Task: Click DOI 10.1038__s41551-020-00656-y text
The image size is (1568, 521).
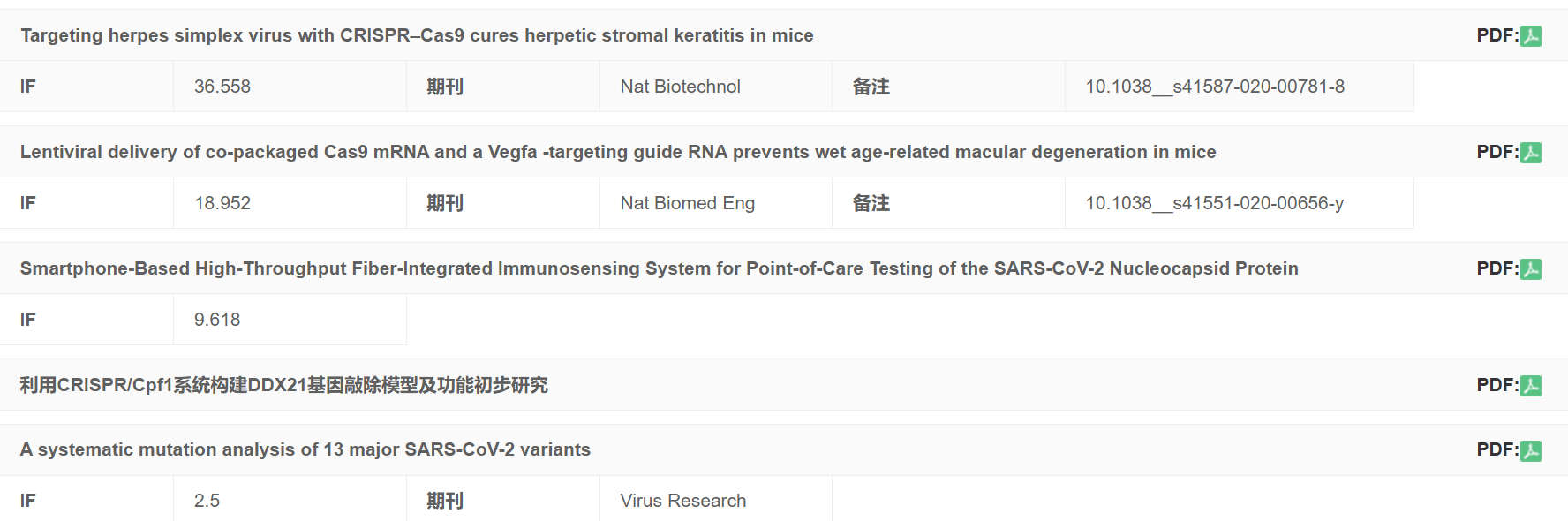Action: [1215, 202]
